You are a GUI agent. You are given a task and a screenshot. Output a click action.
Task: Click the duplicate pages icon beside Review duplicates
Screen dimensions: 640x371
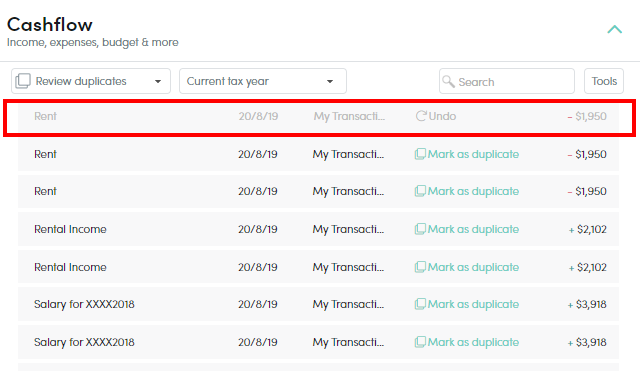click(23, 81)
